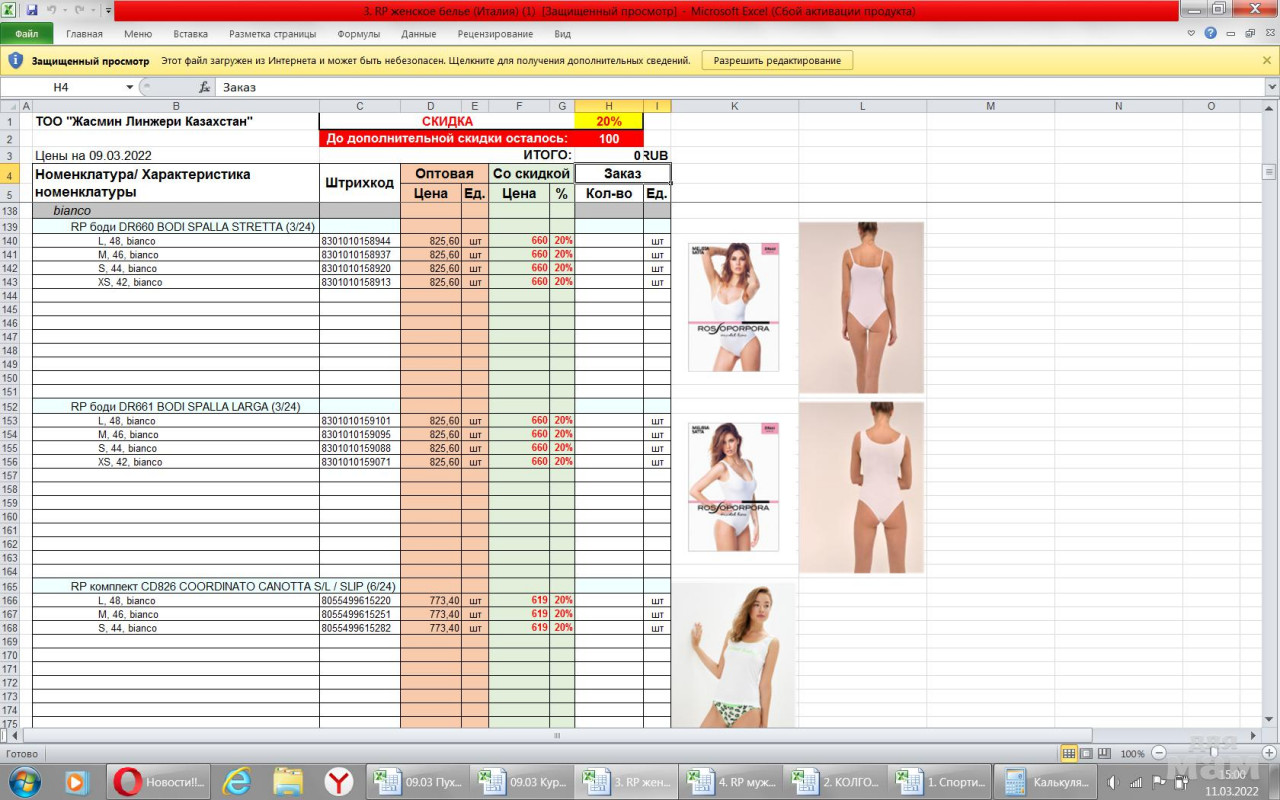
Task: Open Customize Quick Access Toolbar dropdown
Action: pyautogui.click(x=107, y=10)
